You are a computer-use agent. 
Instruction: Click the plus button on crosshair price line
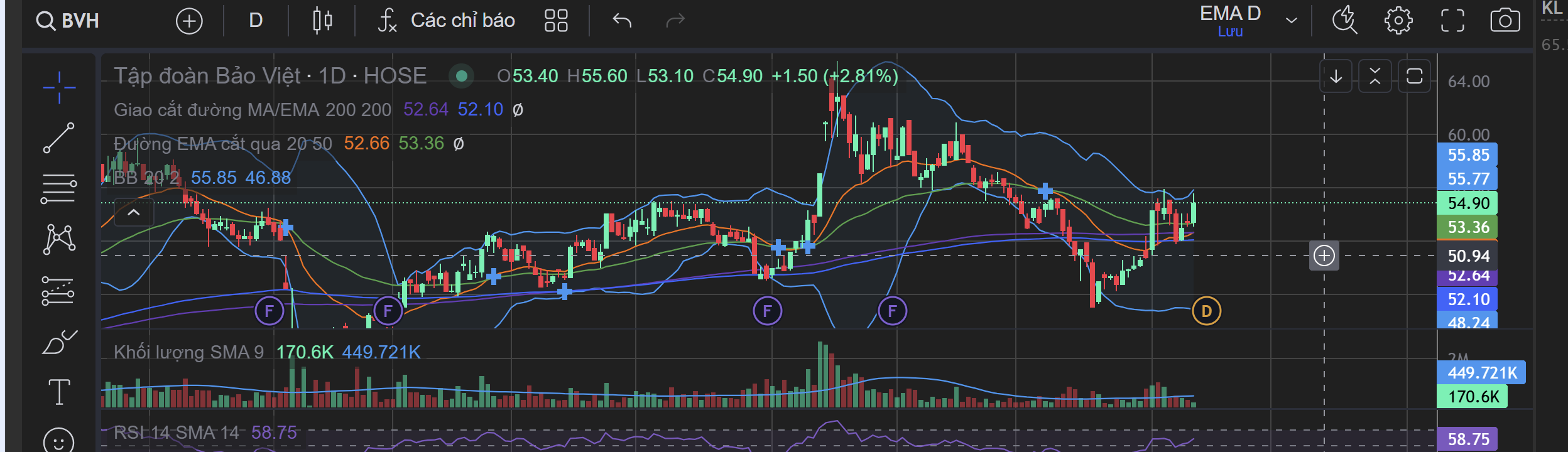point(1324,256)
